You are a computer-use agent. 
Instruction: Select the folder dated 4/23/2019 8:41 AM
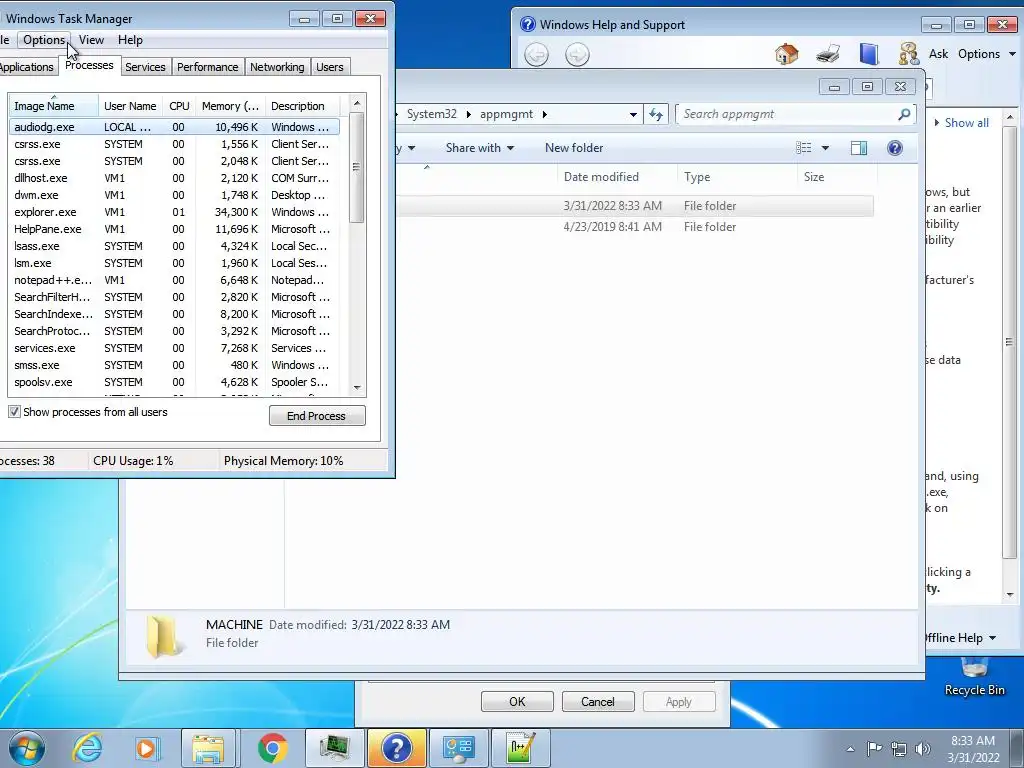[x=635, y=227]
